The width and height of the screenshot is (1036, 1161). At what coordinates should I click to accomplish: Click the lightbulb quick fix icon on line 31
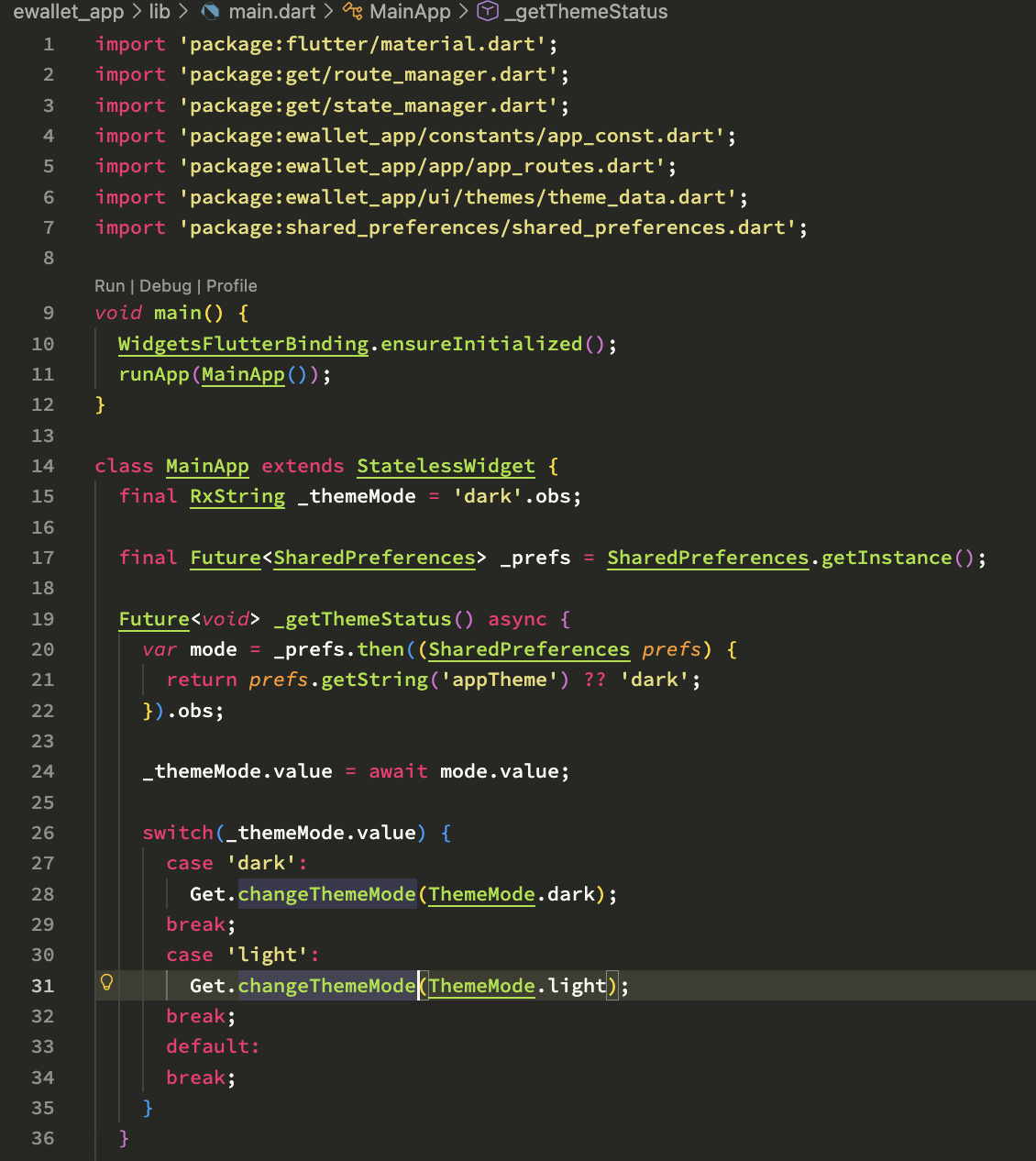(107, 982)
